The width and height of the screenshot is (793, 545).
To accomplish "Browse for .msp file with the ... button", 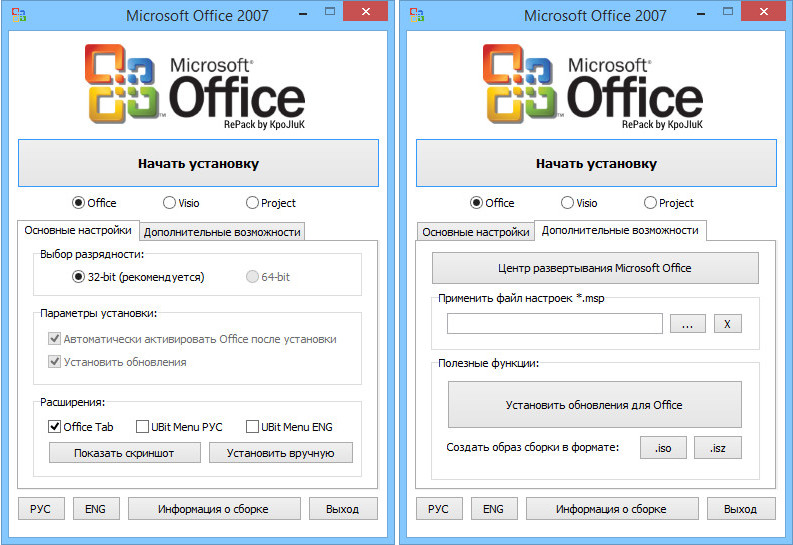I will click(x=687, y=324).
